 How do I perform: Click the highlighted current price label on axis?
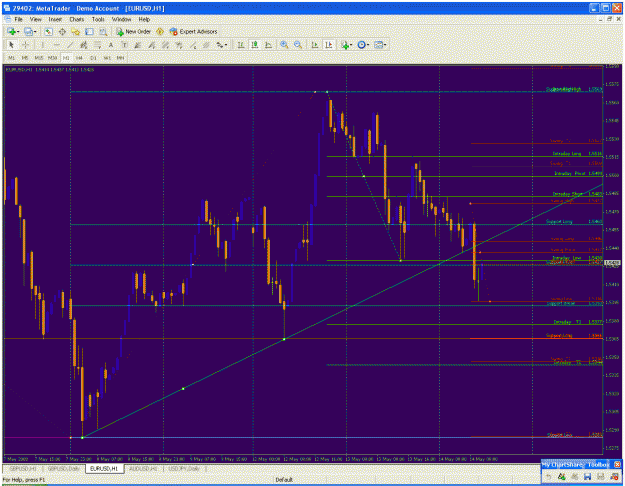pos(612,263)
